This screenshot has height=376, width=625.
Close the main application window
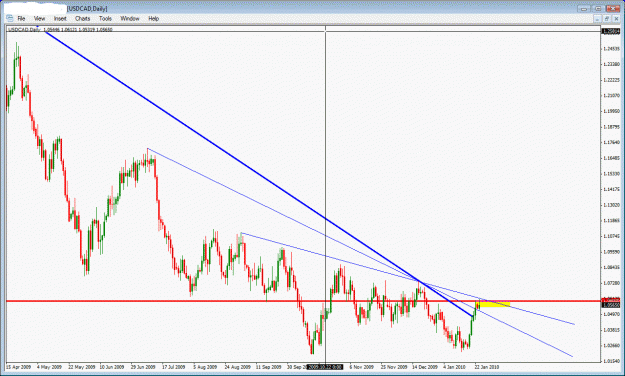click(613, 8)
